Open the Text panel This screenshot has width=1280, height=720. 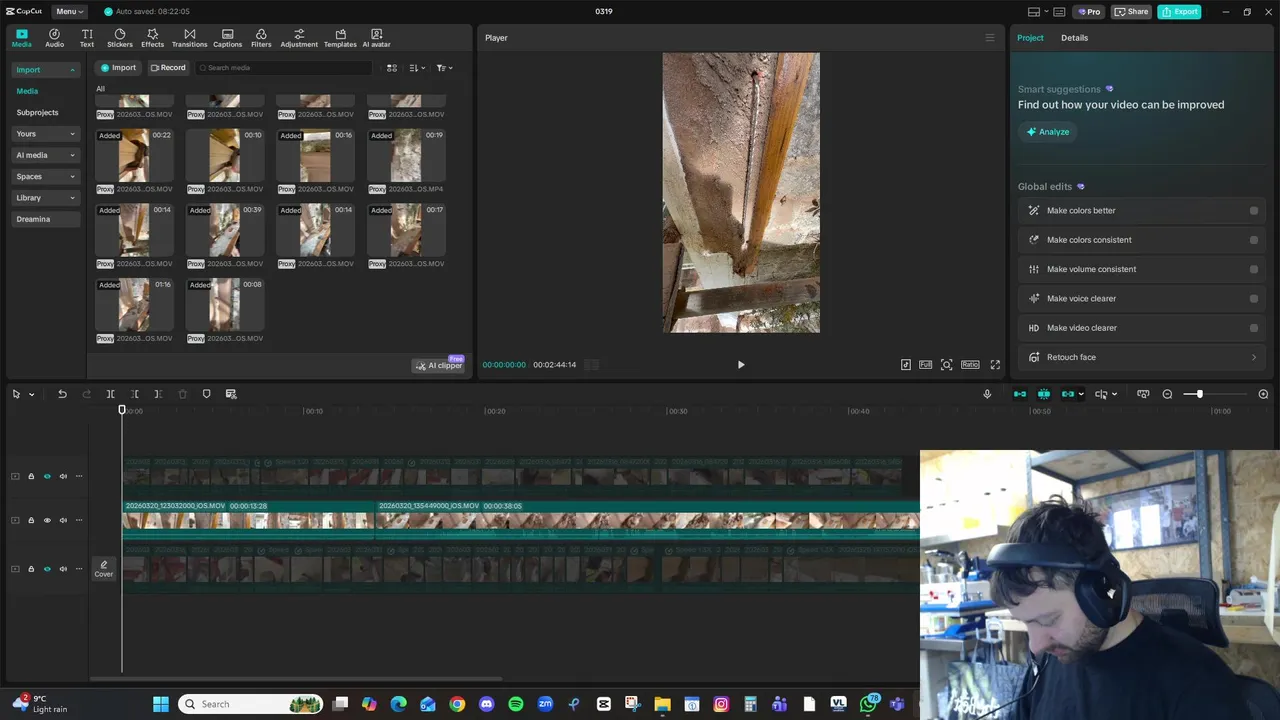click(87, 38)
